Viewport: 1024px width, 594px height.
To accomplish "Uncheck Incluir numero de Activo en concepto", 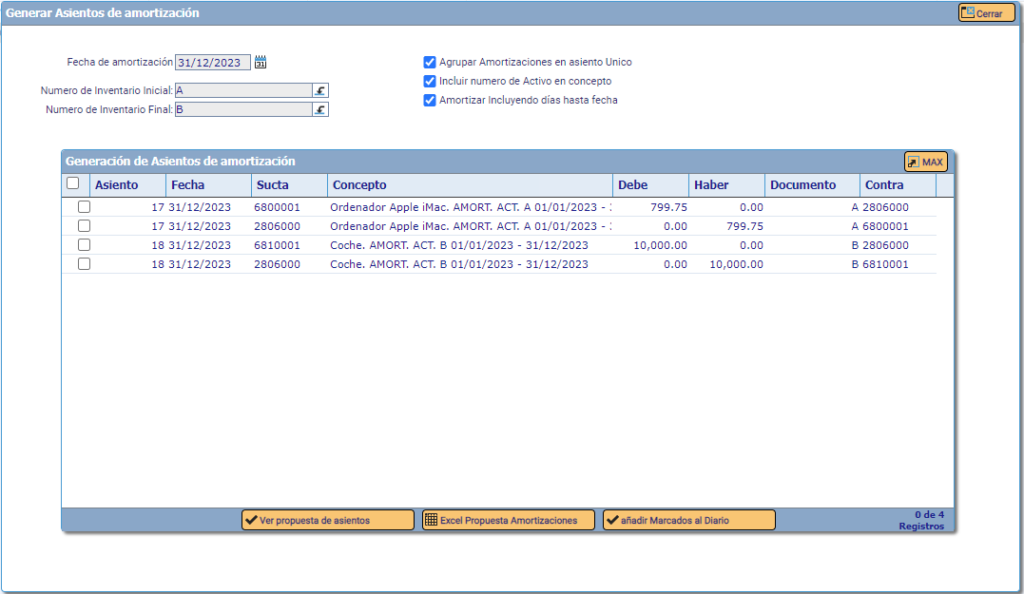I will [430, 81].
